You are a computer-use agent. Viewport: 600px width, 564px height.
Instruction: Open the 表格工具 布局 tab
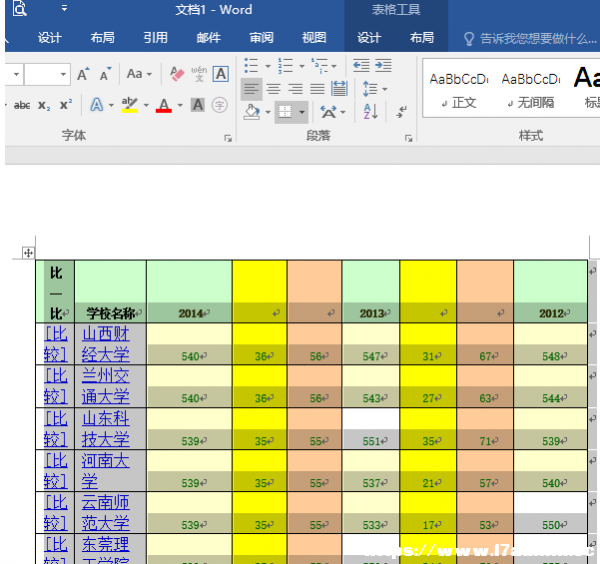tap(422, 37)
